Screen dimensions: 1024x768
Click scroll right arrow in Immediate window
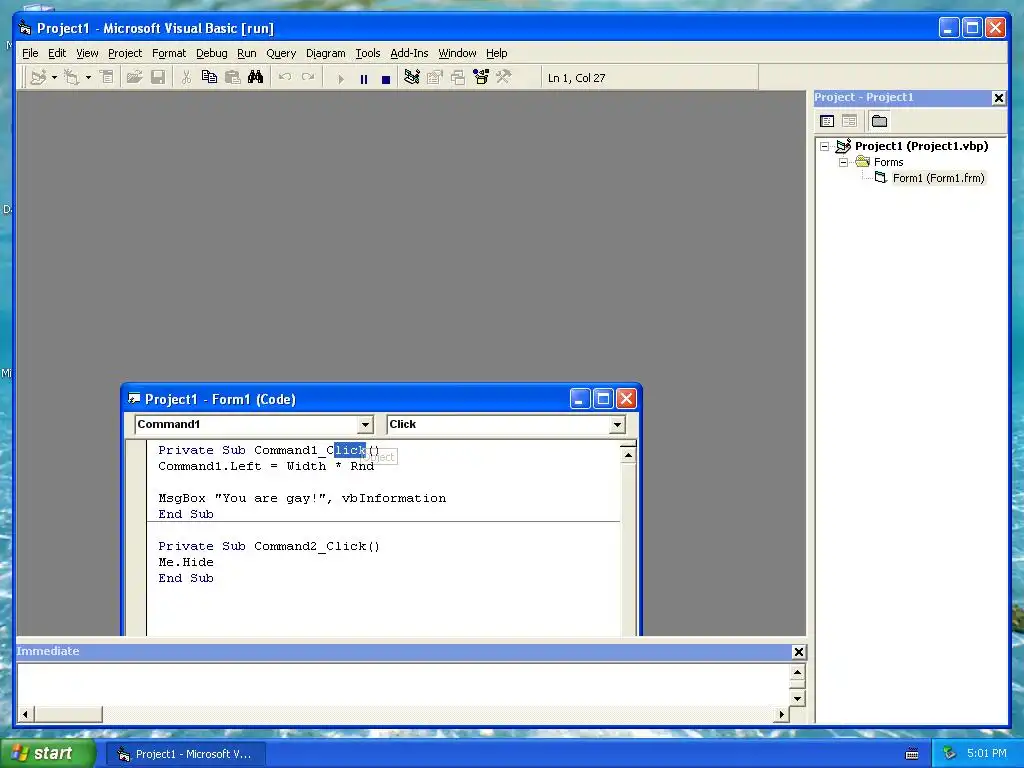click(782, 714)
